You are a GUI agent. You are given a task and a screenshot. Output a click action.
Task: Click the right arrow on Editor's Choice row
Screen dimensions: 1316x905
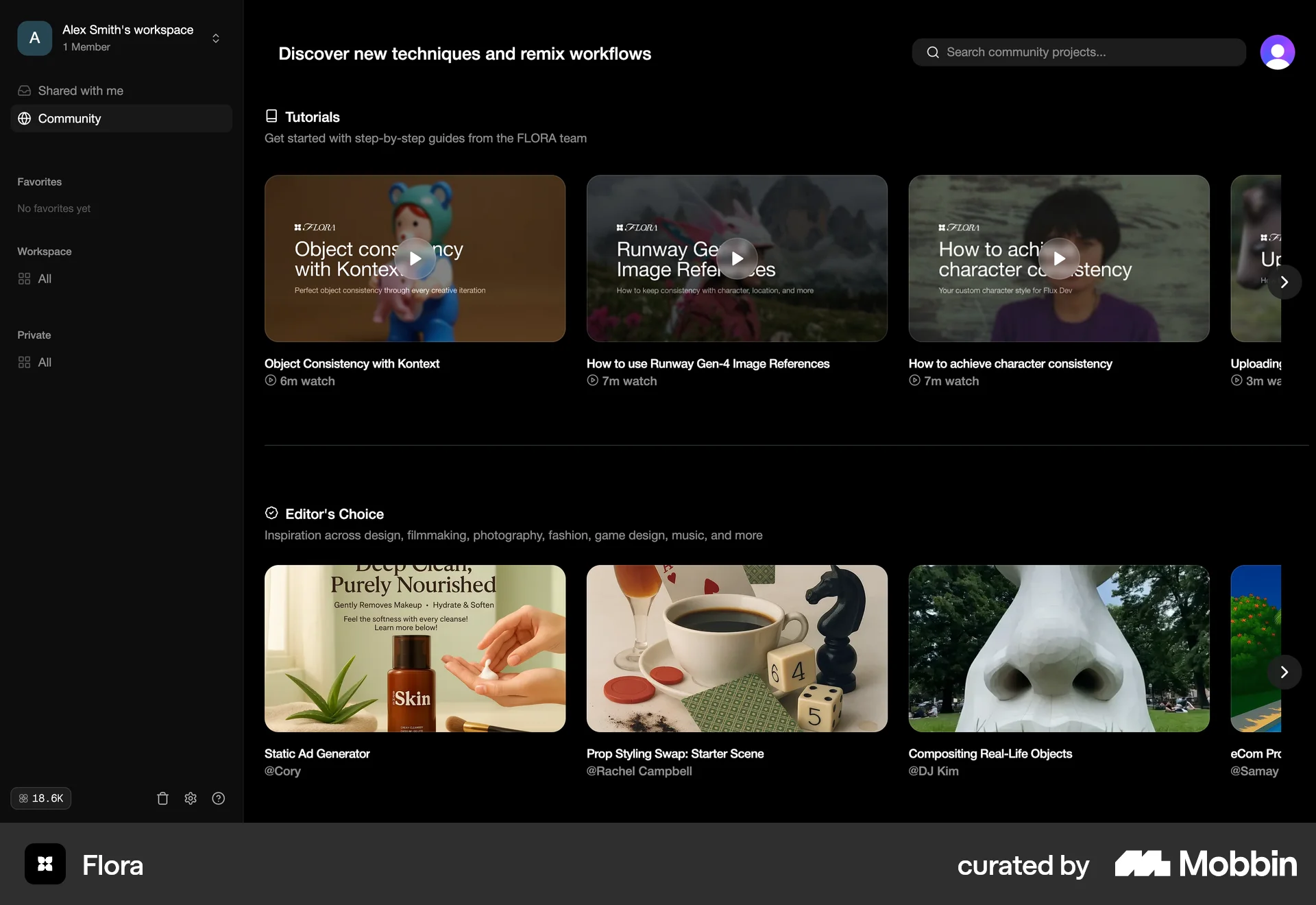coord(1285,673)
